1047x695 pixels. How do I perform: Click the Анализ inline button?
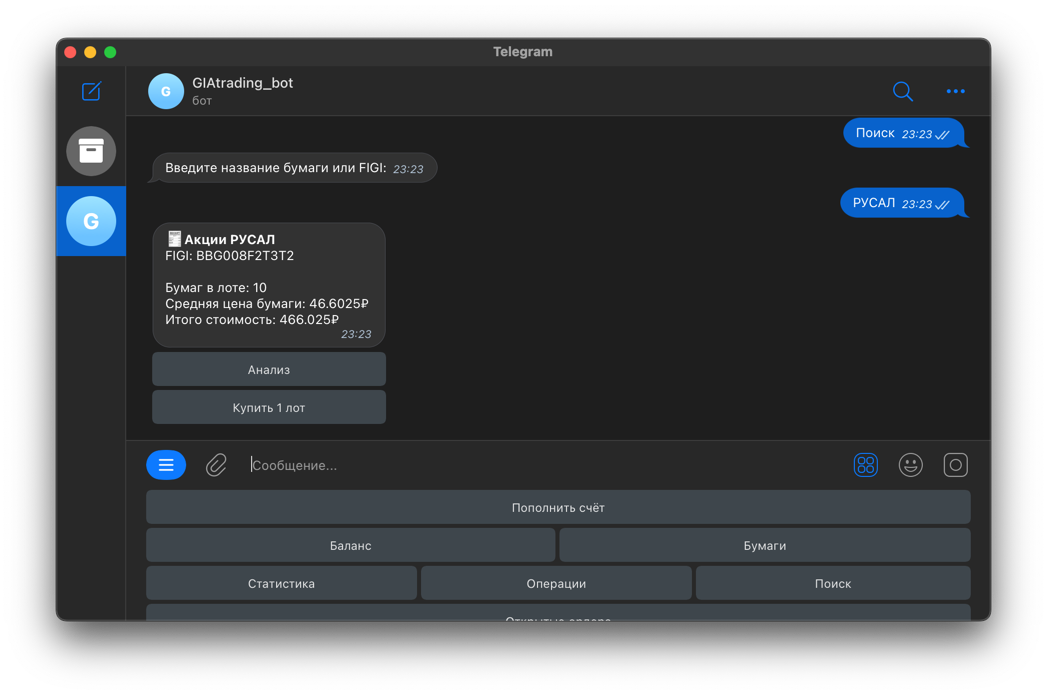(269, 369)
